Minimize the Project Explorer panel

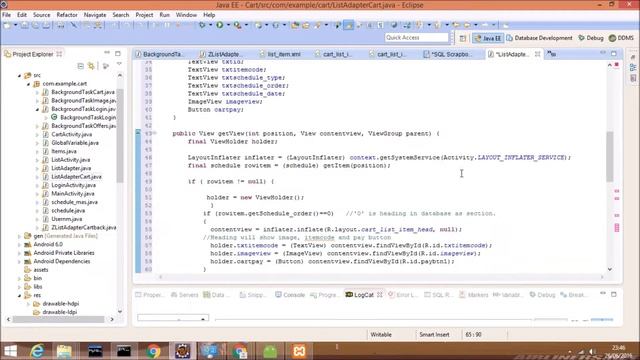(x=107, y=53)
